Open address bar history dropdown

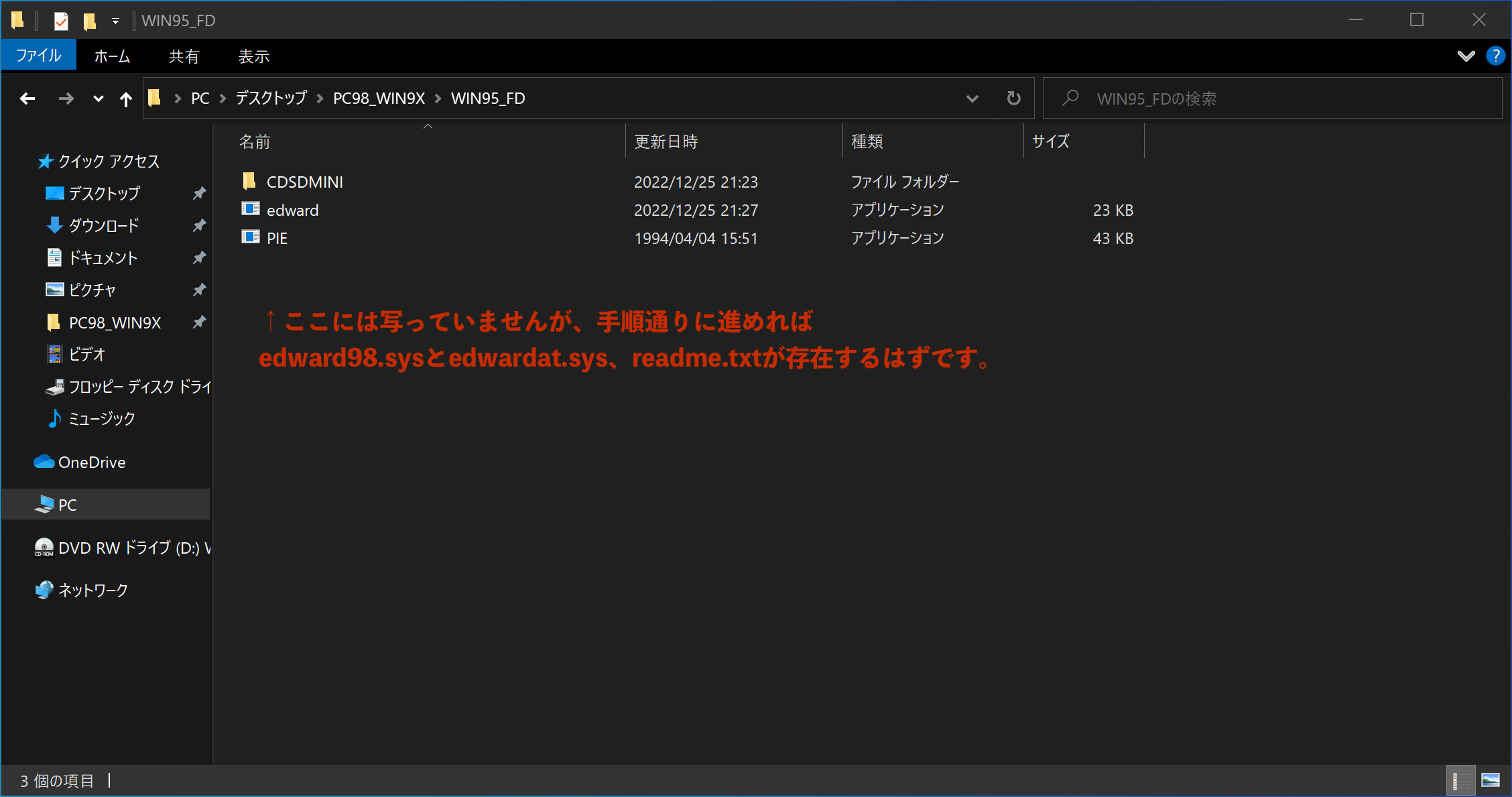coord(972,99)
